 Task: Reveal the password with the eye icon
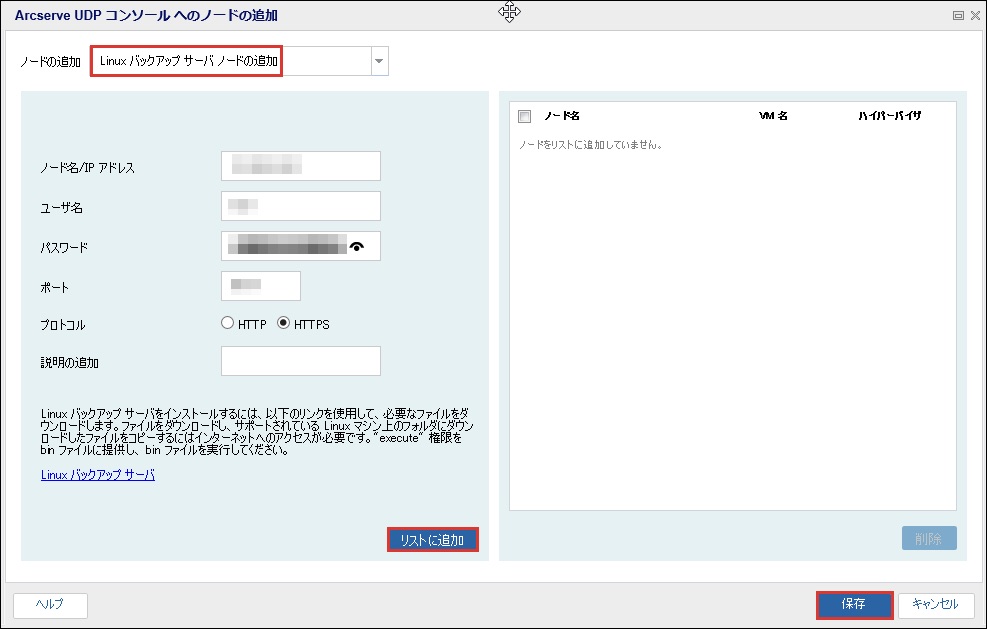(x=357, y=246)
